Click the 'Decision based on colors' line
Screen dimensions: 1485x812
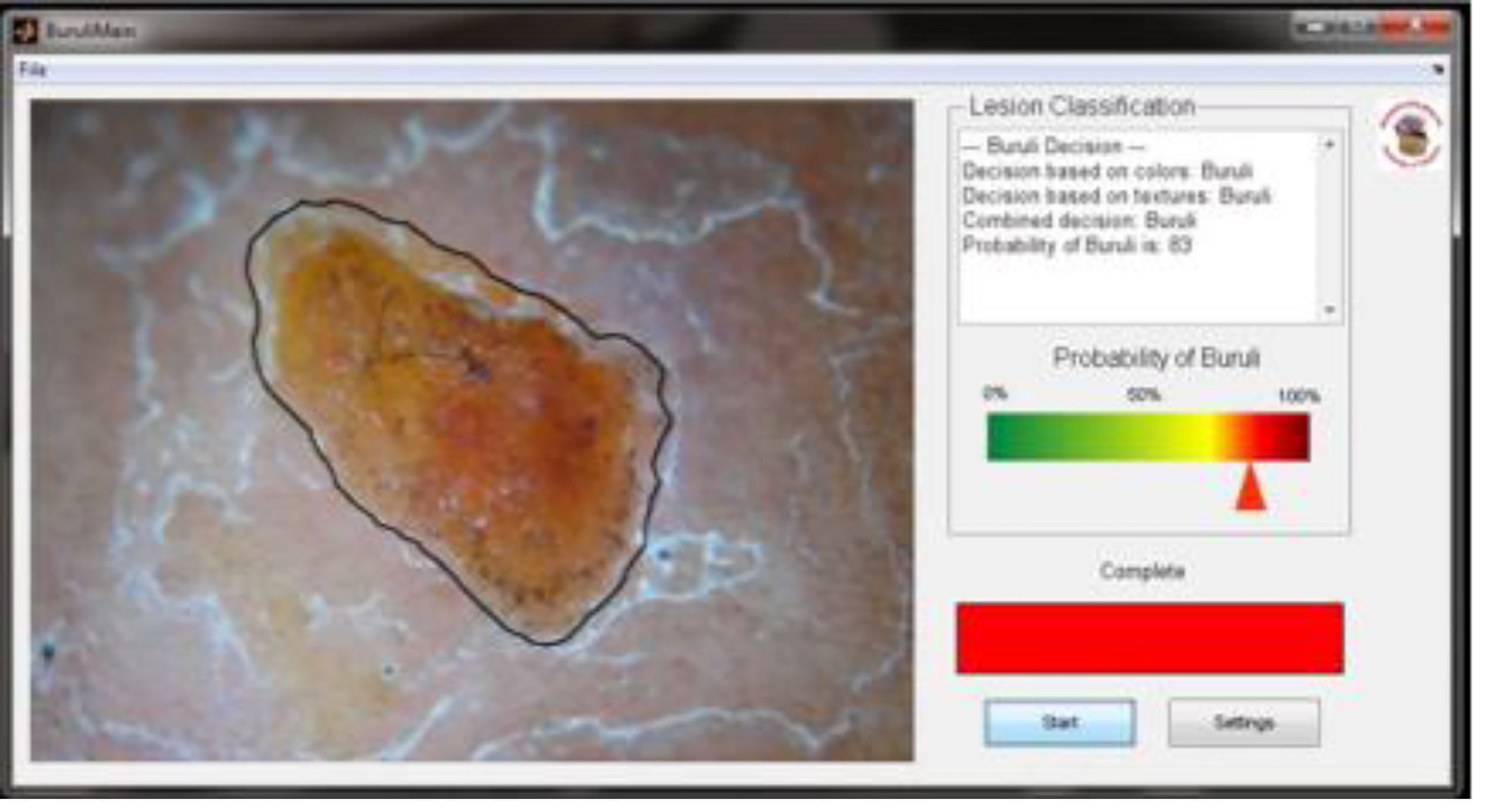[x=1107, y=171]
